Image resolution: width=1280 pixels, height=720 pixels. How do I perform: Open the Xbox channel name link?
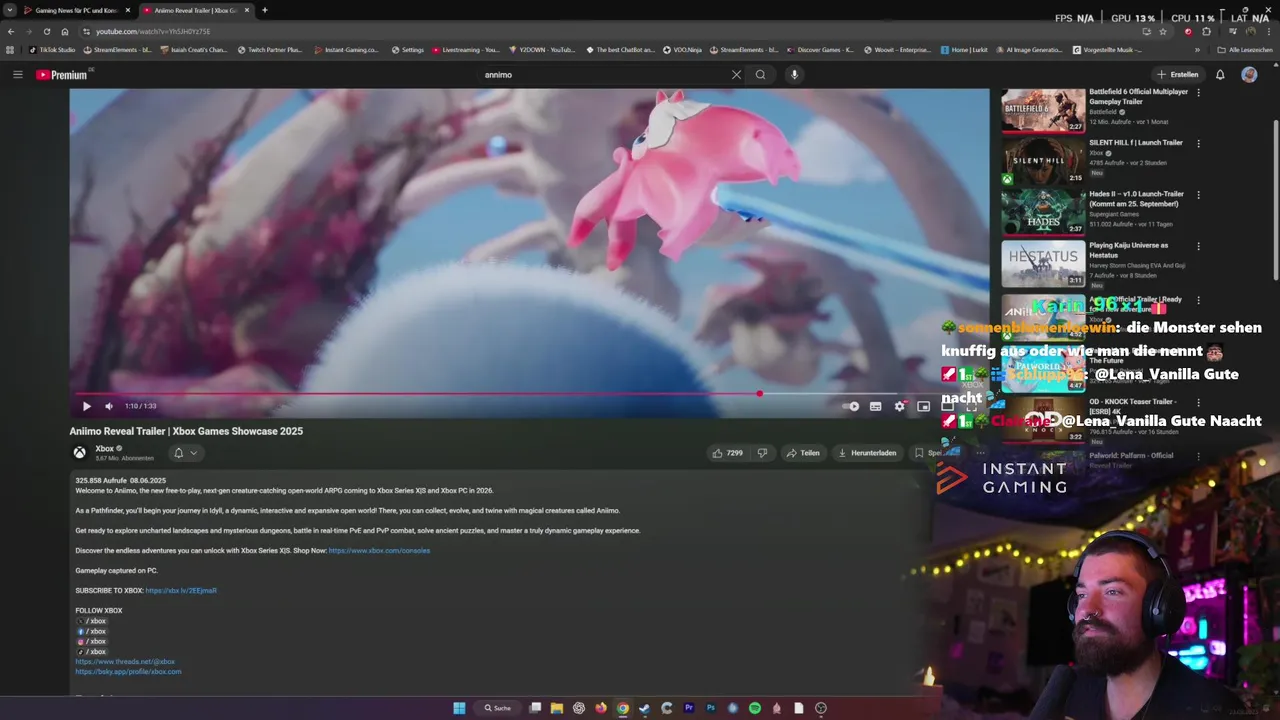[104, 449]
